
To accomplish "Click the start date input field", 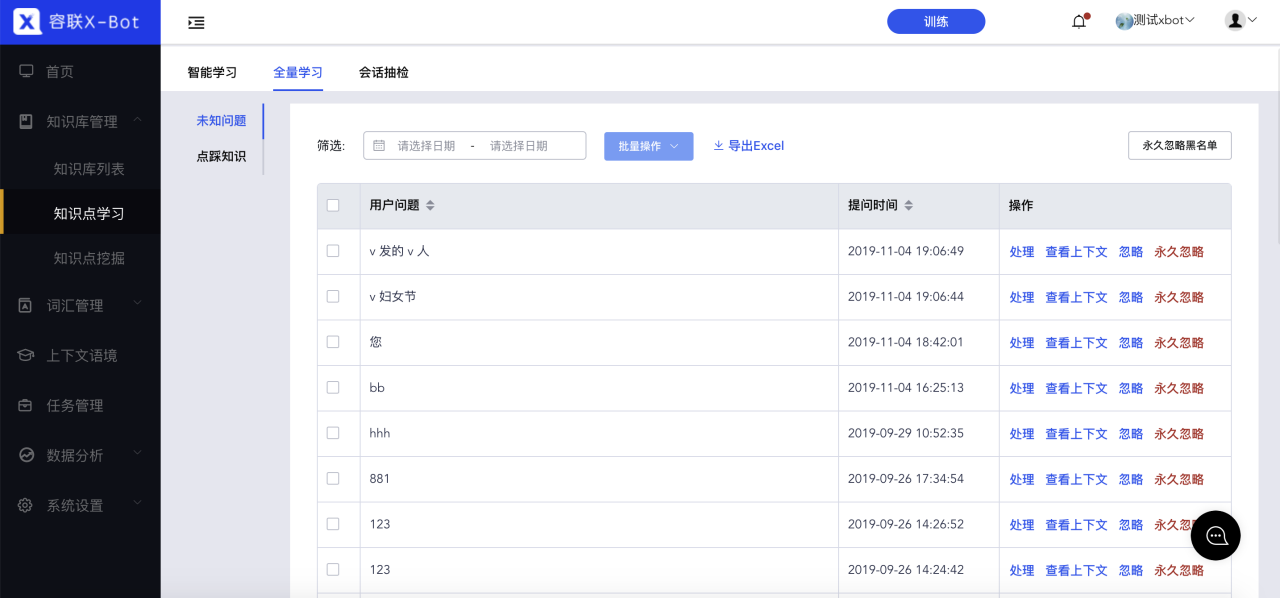I will point(426,146).
